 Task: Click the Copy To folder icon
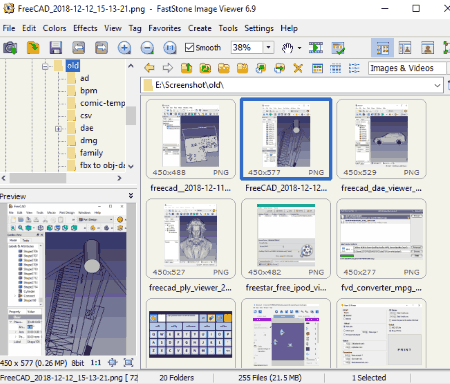pos(261,68)
